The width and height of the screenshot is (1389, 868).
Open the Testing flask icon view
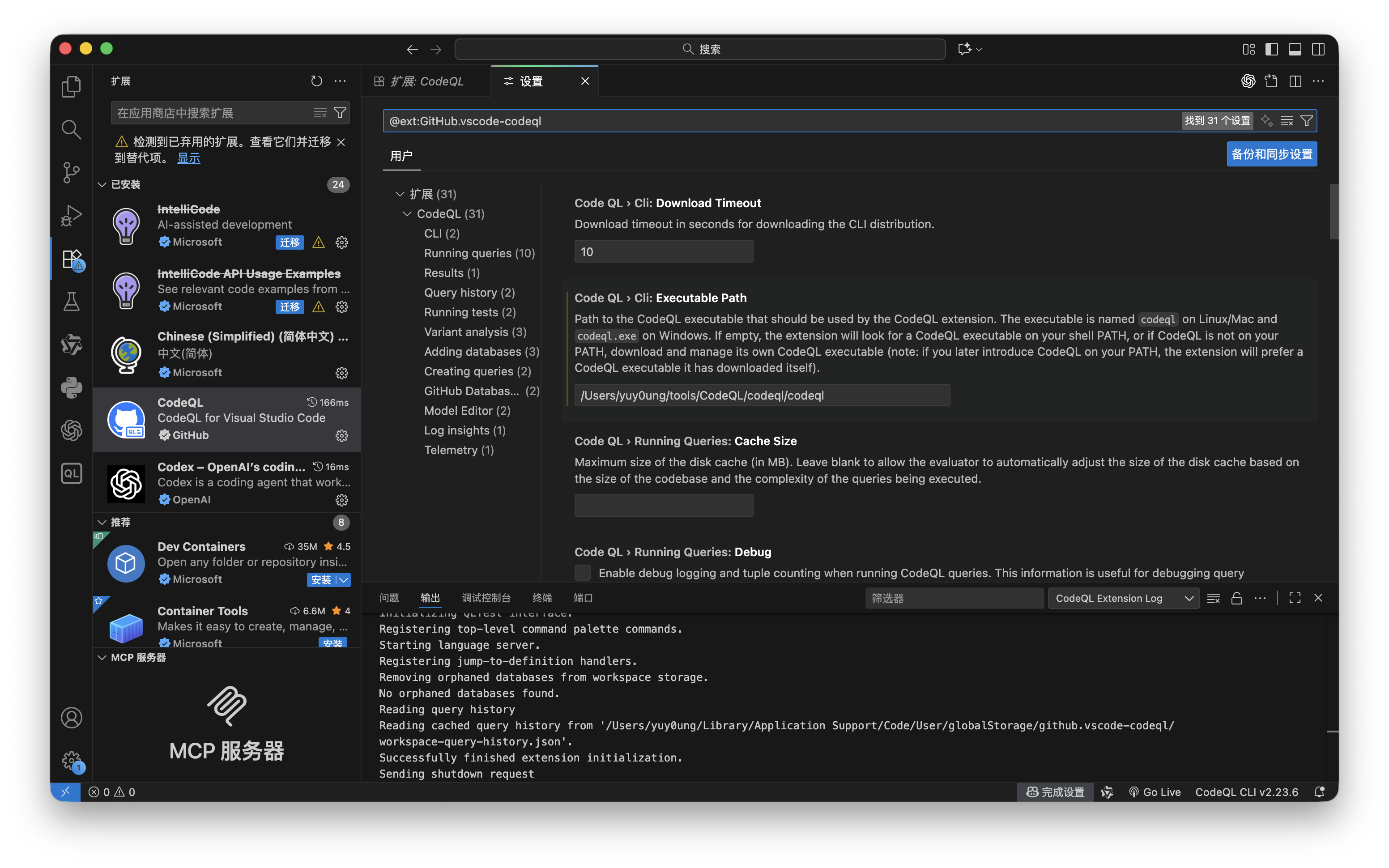[71, 302]
